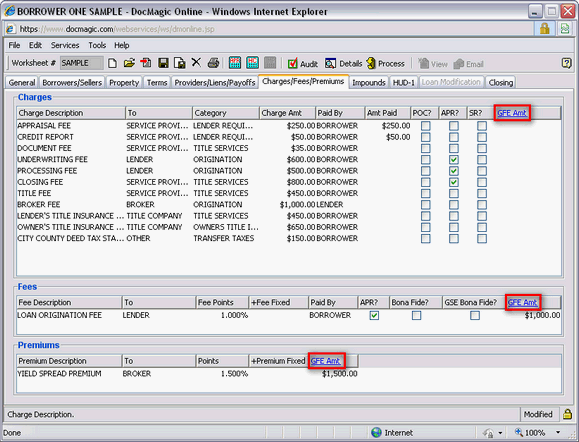This screenshot has width=579, height=442.
Task: Check SR box for CLOSING FEE
Action: (482, 182)
